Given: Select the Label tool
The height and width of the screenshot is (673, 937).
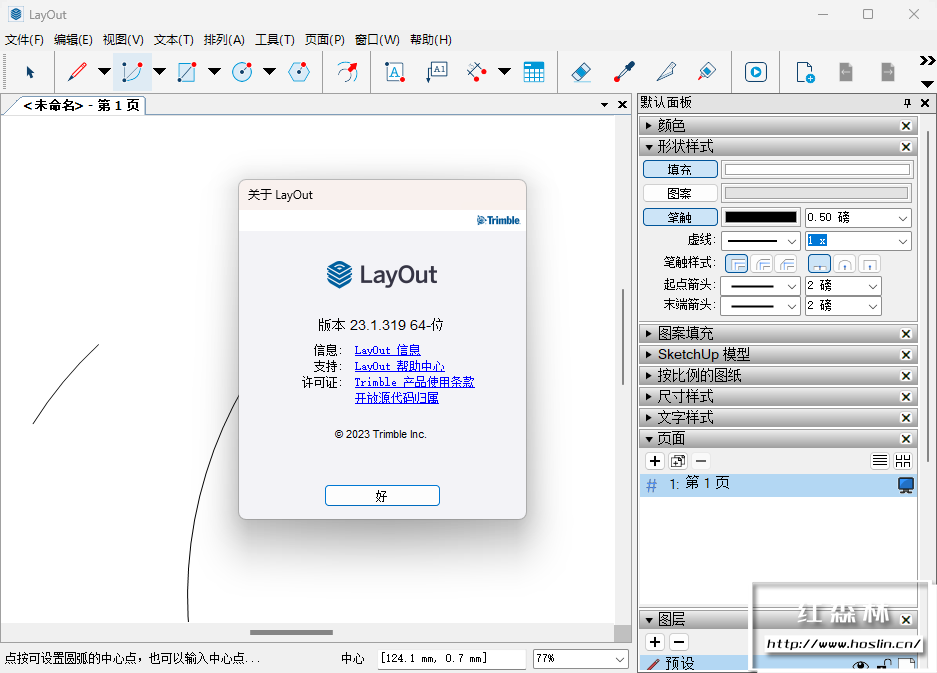Looking at the screenshot, I should point(437,72).
